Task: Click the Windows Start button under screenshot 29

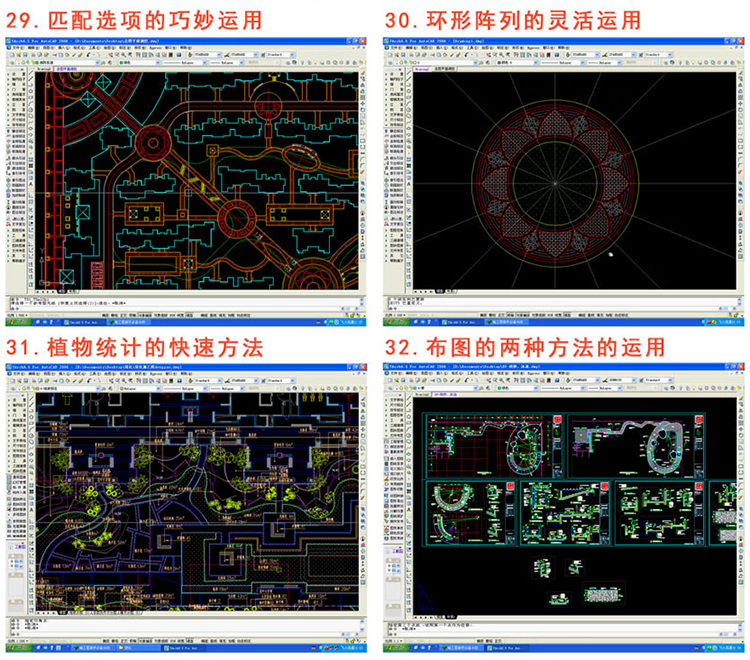Action: 18,322
